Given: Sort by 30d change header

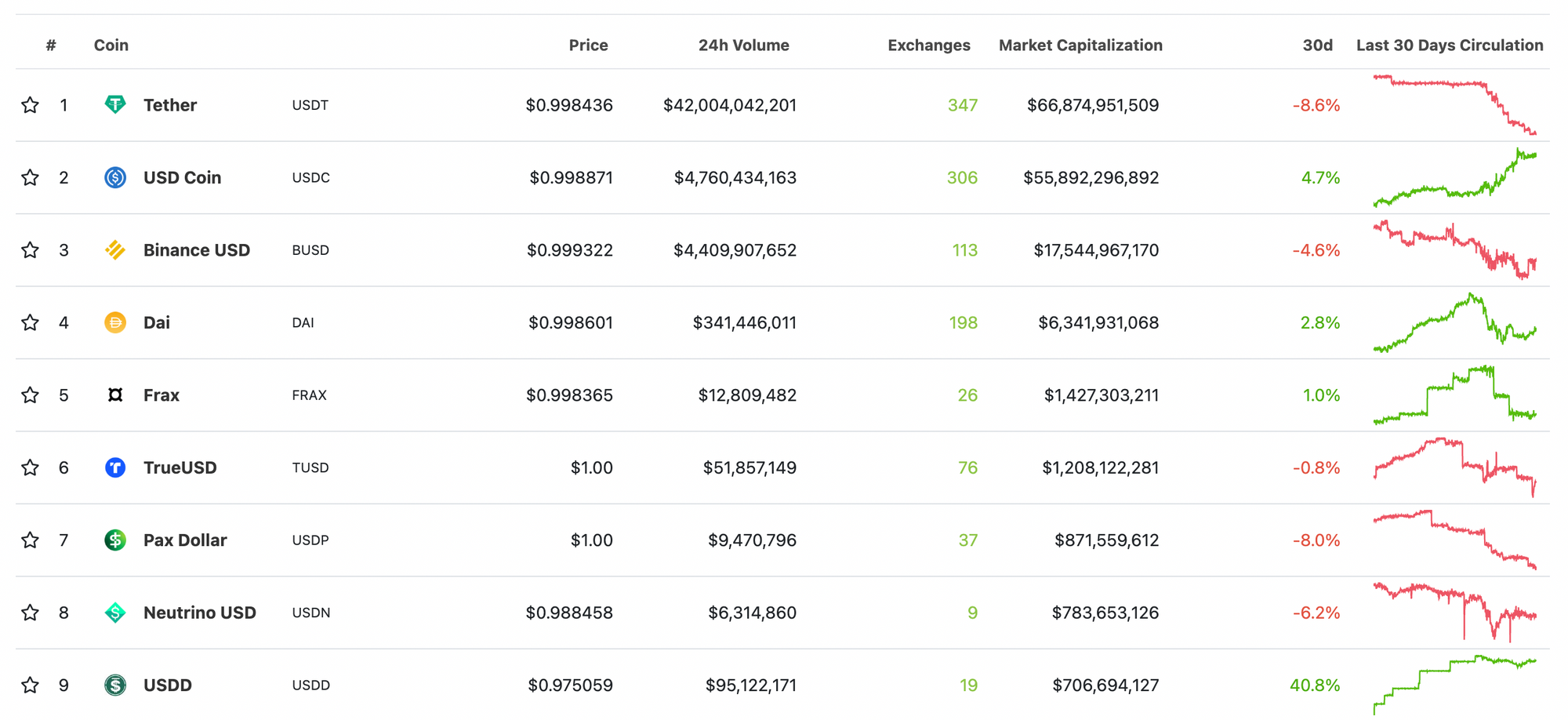Looking at the screenshot, I should (x=1317, y=45).
